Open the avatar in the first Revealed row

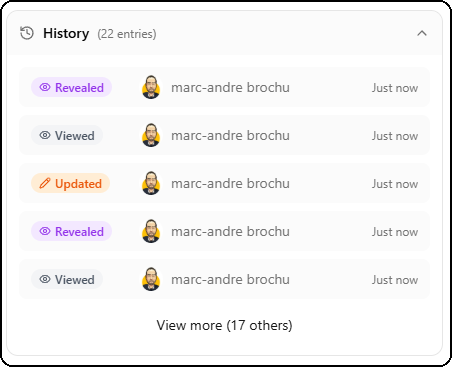(151, 87)
